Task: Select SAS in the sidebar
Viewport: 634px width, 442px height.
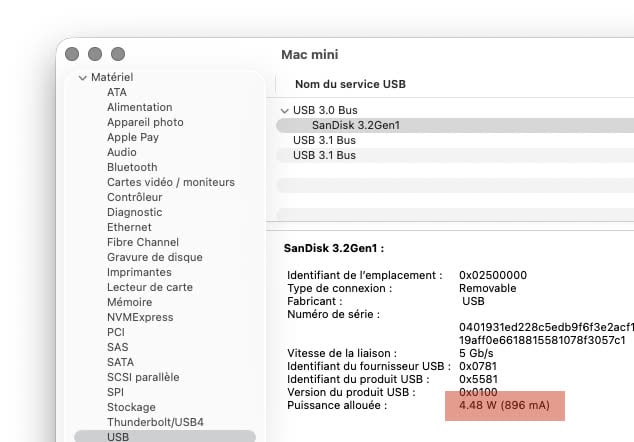Action: [x=118, y=347]
